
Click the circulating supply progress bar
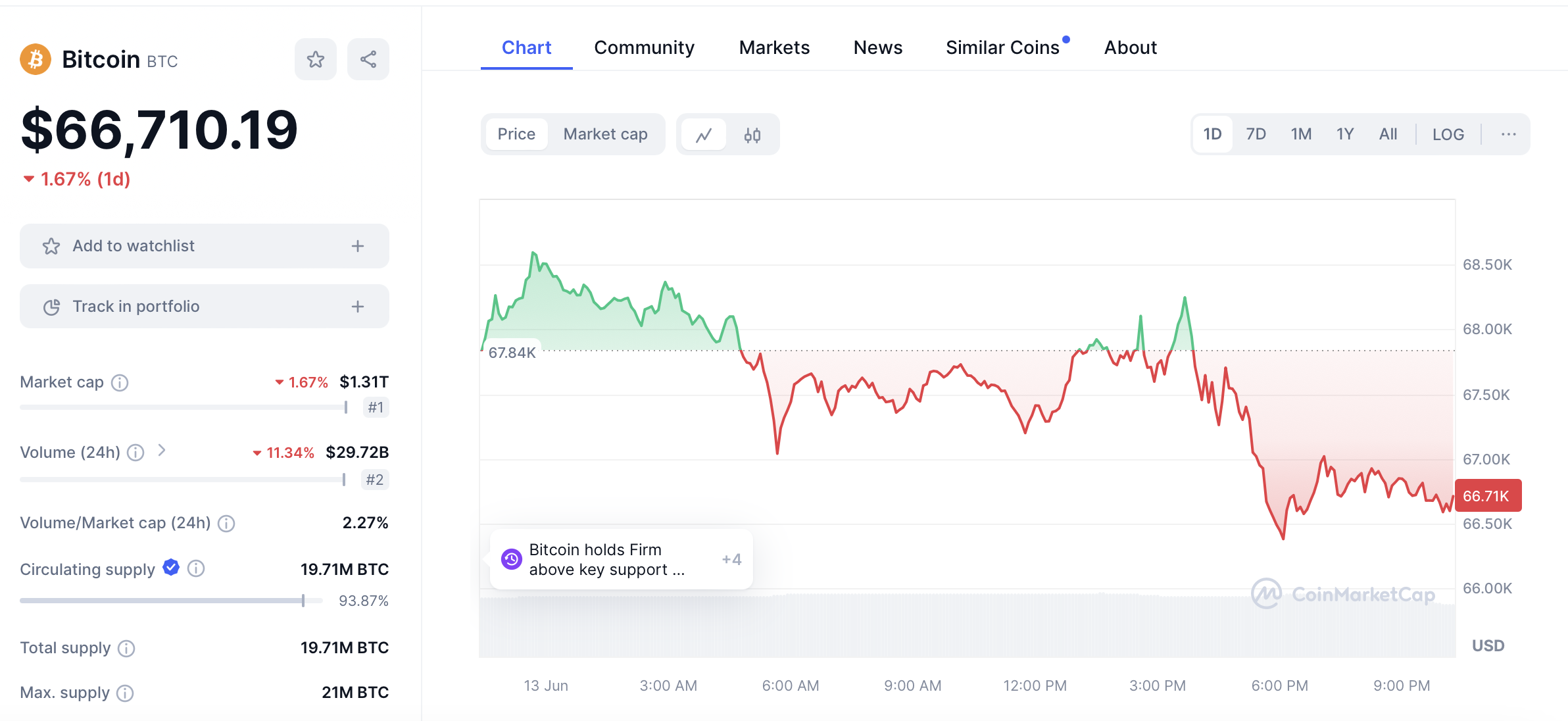pos(171,601)
